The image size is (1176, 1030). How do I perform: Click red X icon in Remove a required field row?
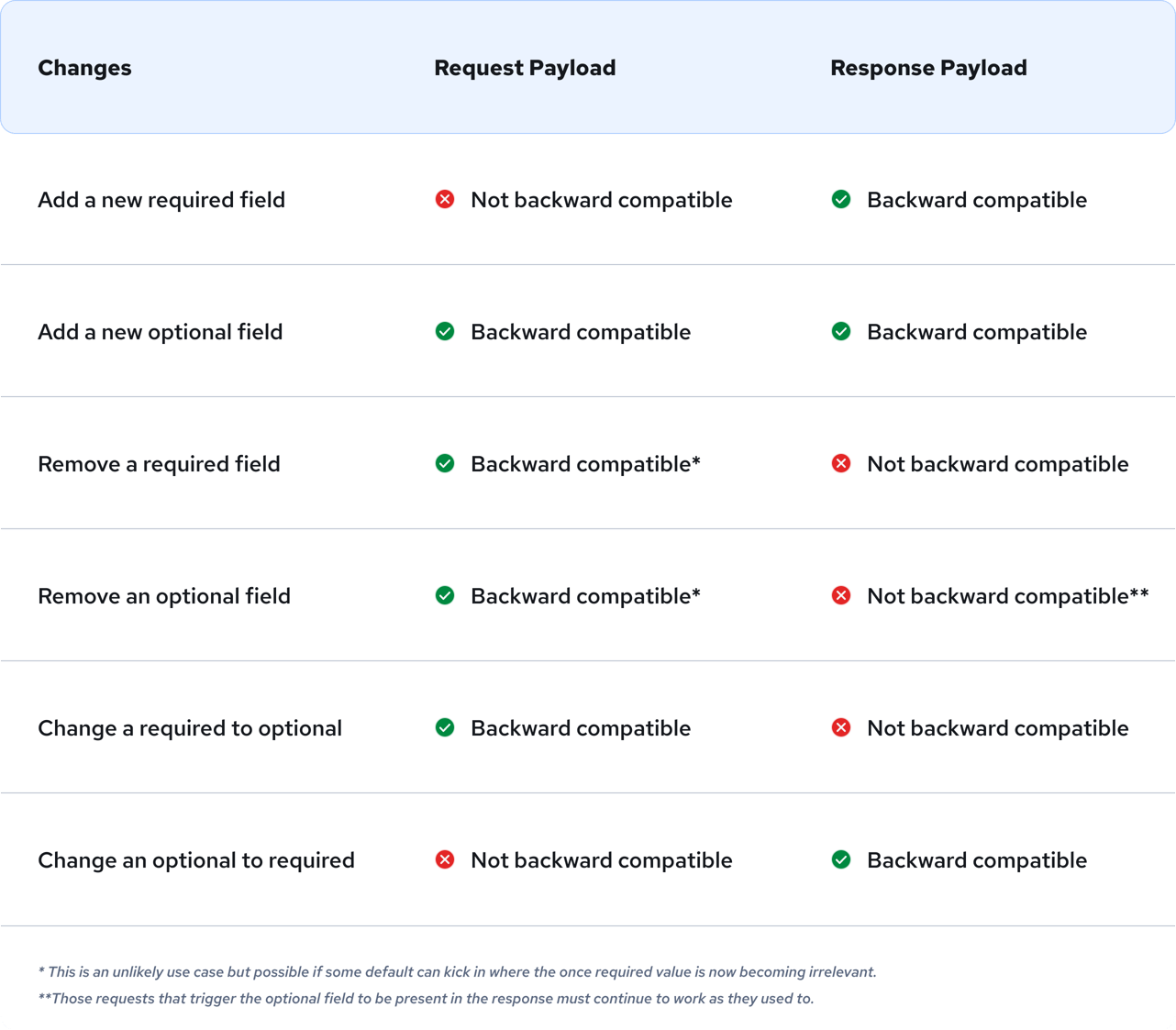click(841, 463)
